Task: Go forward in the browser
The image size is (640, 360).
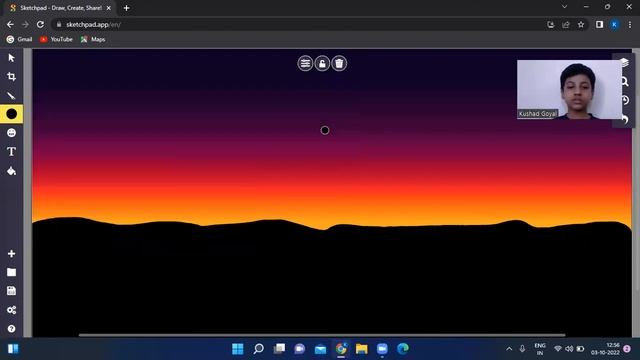Action: (x=25, y=24)
